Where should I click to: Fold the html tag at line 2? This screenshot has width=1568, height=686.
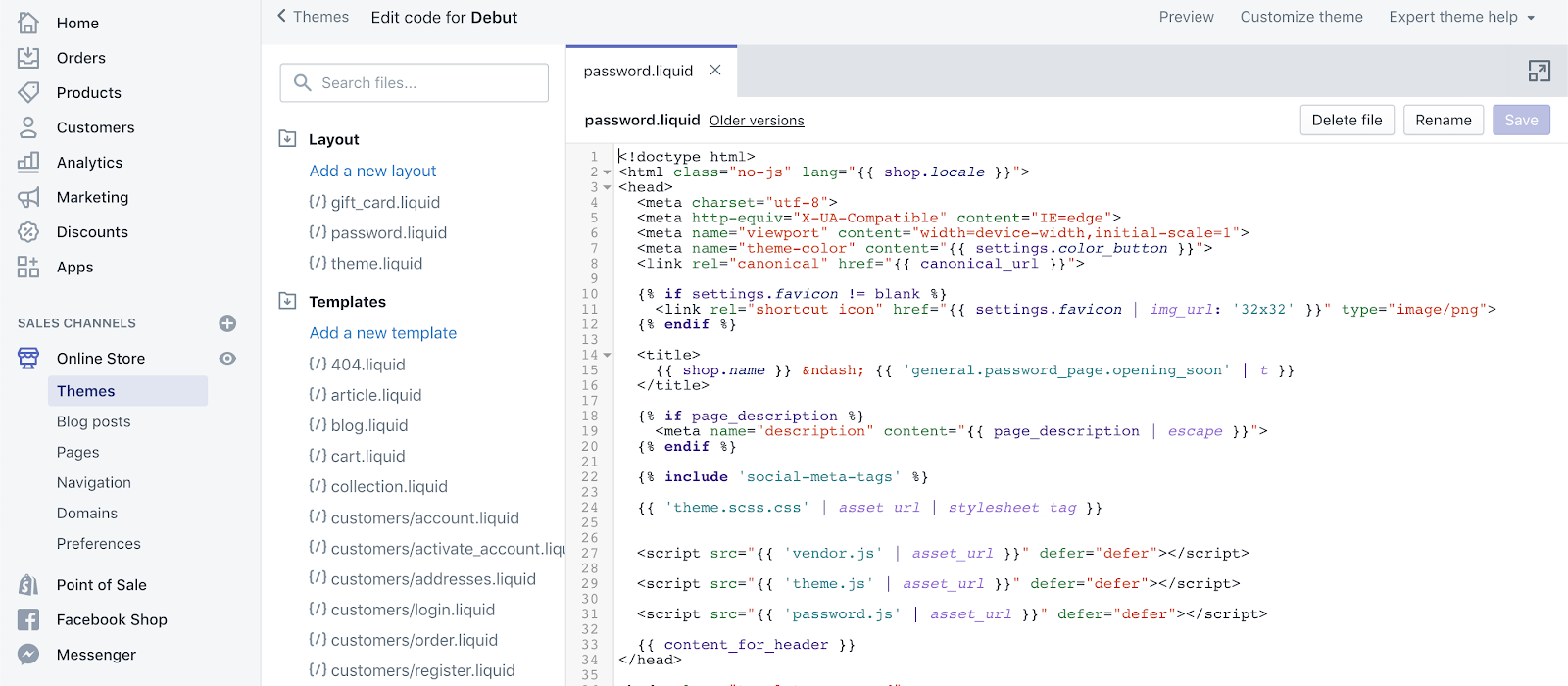pyautogui.click(x=607, y=172)
